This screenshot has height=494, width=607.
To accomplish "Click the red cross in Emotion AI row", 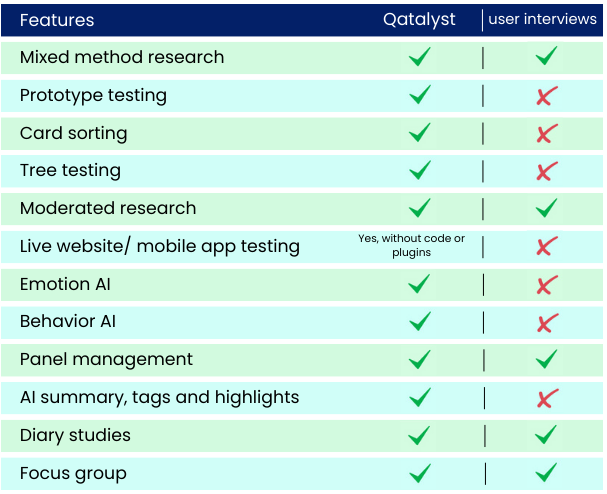I will coord(547,285).
